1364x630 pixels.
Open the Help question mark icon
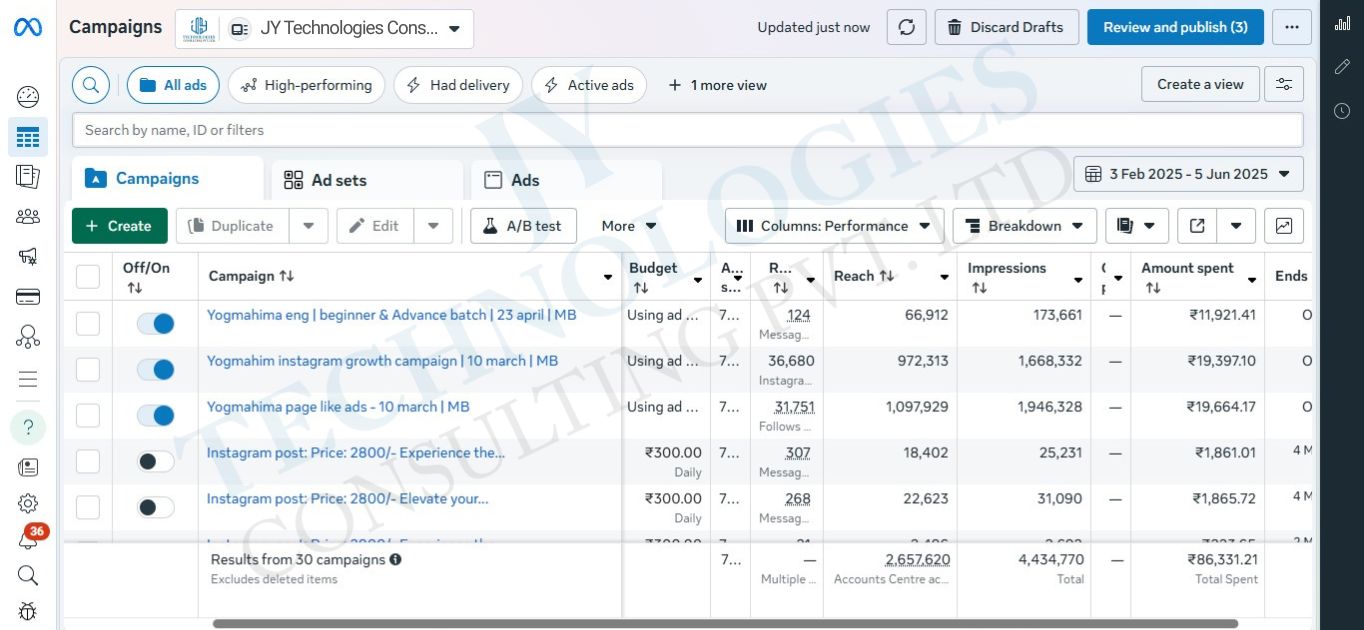click(28, 428)
